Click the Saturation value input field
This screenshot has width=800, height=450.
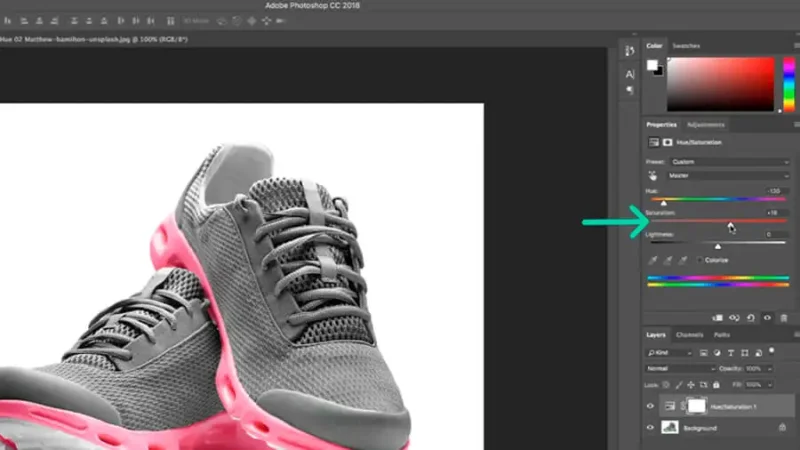(776, 213)
